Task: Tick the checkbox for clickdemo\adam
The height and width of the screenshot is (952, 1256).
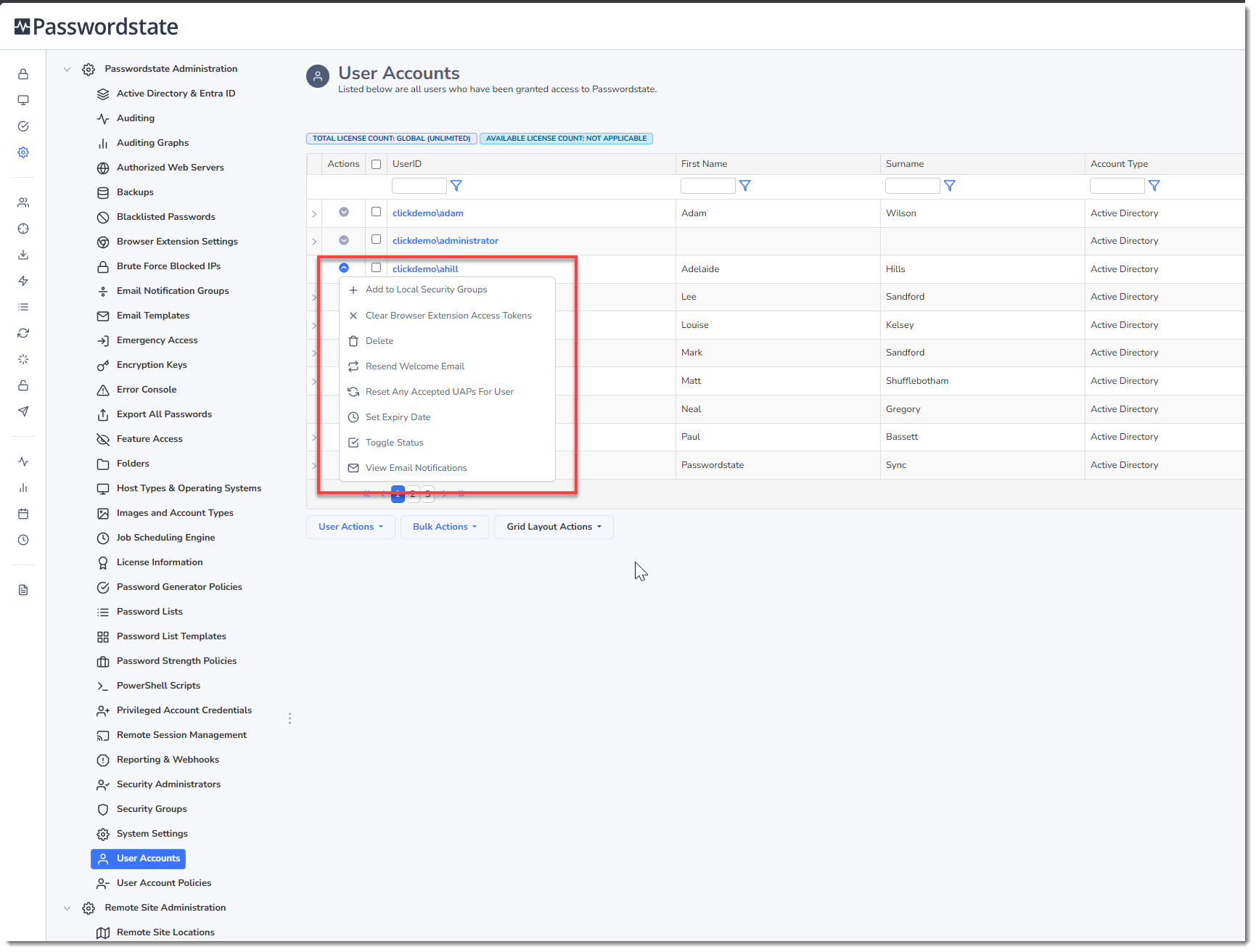Action: [x=376, y=212]
